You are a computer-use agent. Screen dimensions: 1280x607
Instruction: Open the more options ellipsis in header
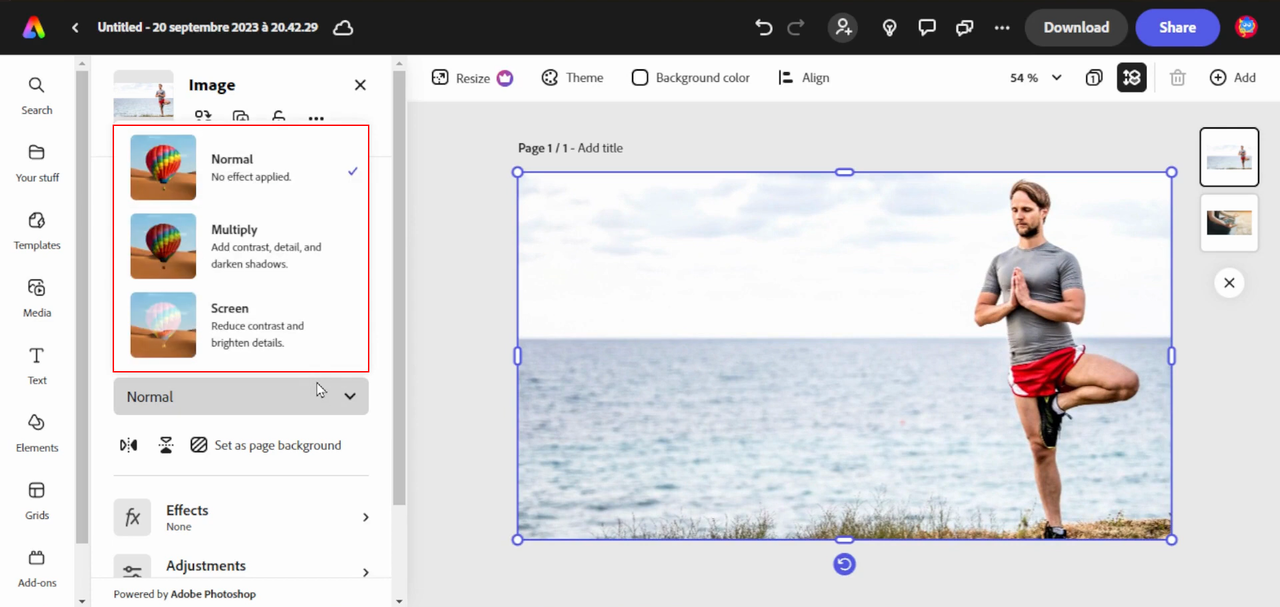(x=1002, y=28)
